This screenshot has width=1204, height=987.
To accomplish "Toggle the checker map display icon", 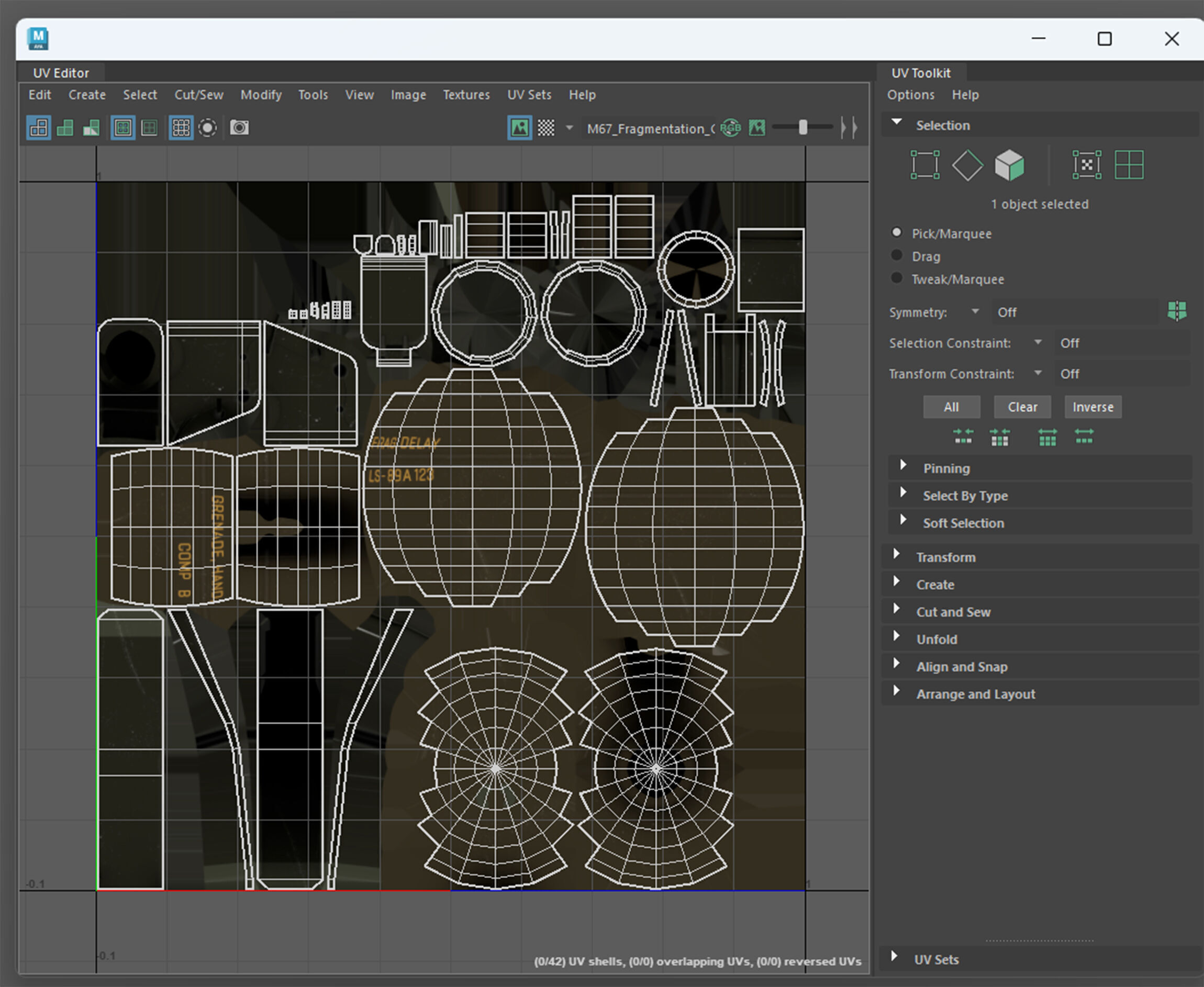I will pyautogui.click(x=546, y=128).
